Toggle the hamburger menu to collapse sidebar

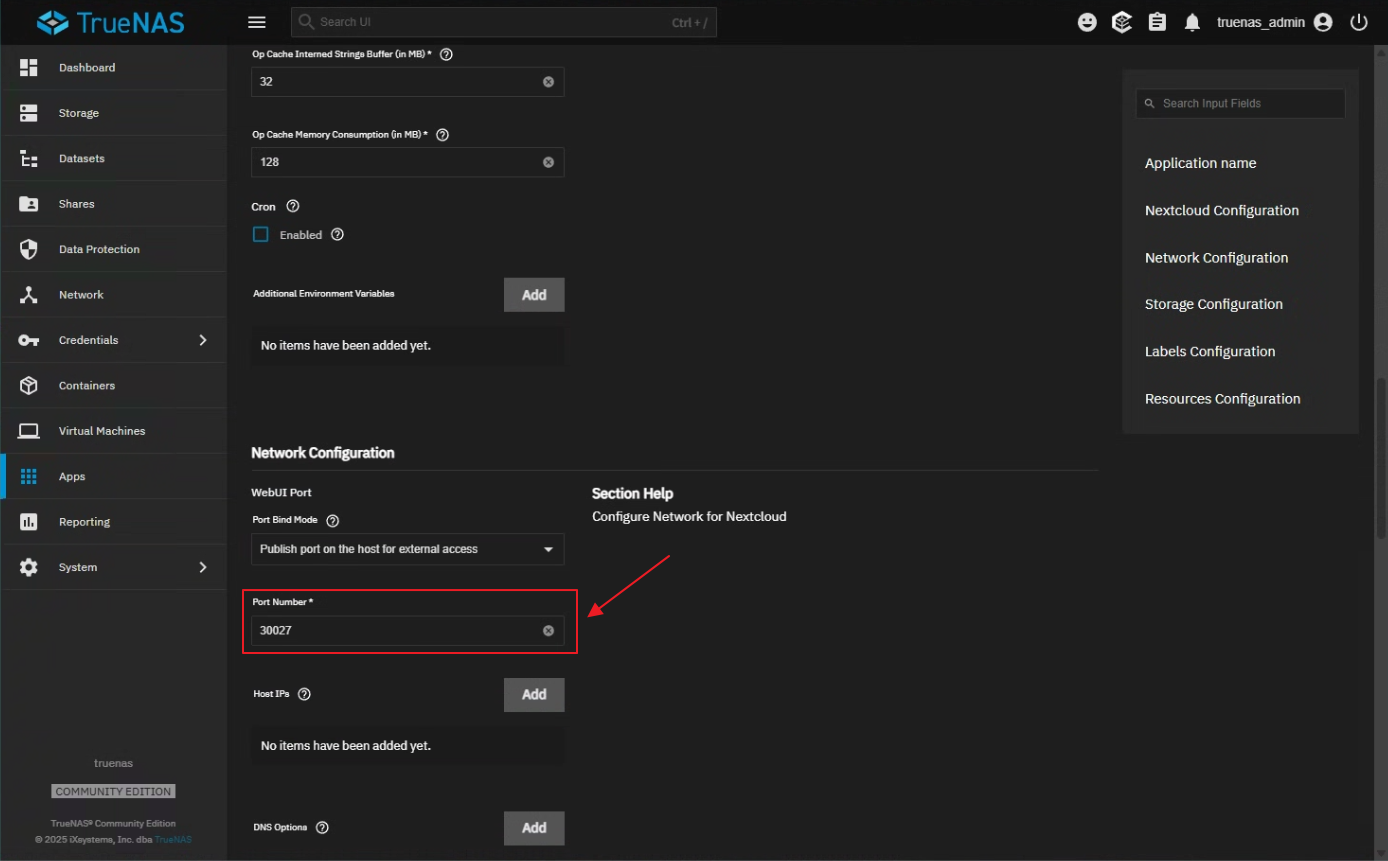257,22
